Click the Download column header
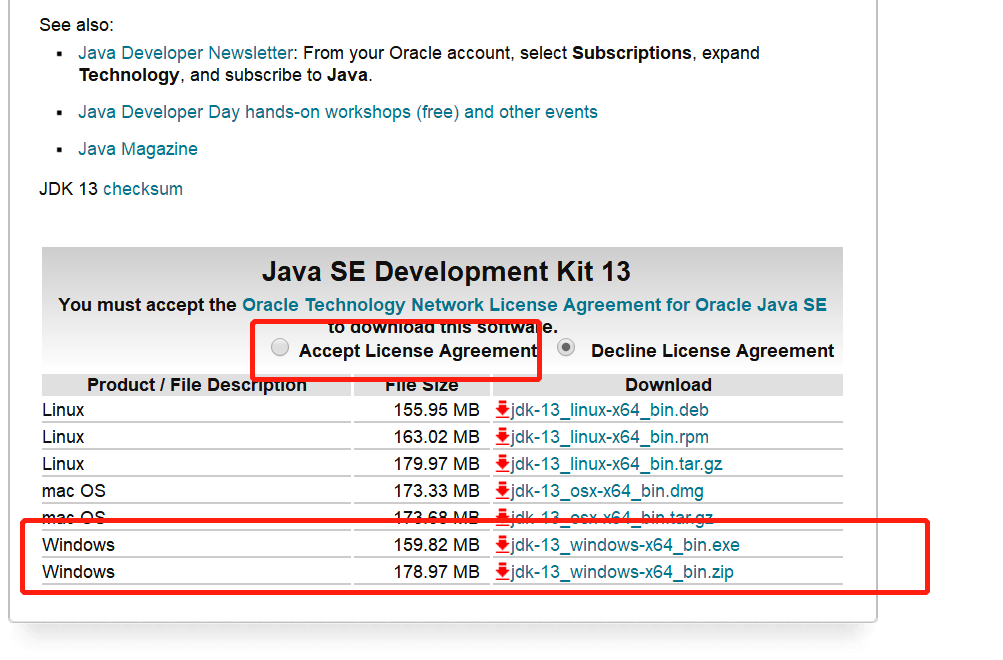Screen dimensions: 1003x660 coord(668,385)
